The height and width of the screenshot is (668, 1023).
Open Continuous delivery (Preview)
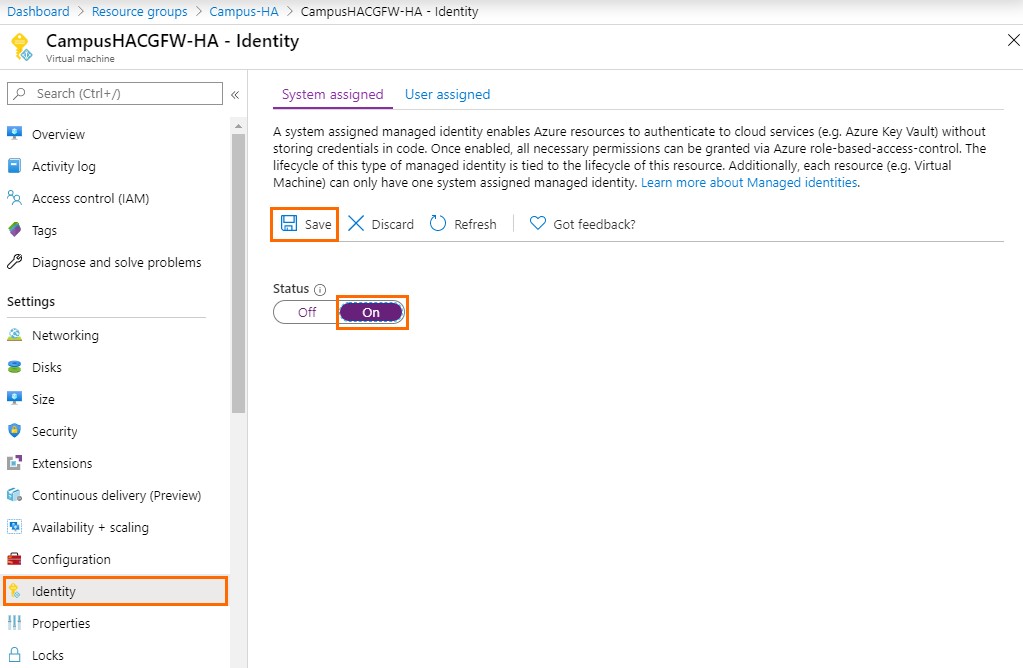115,495
